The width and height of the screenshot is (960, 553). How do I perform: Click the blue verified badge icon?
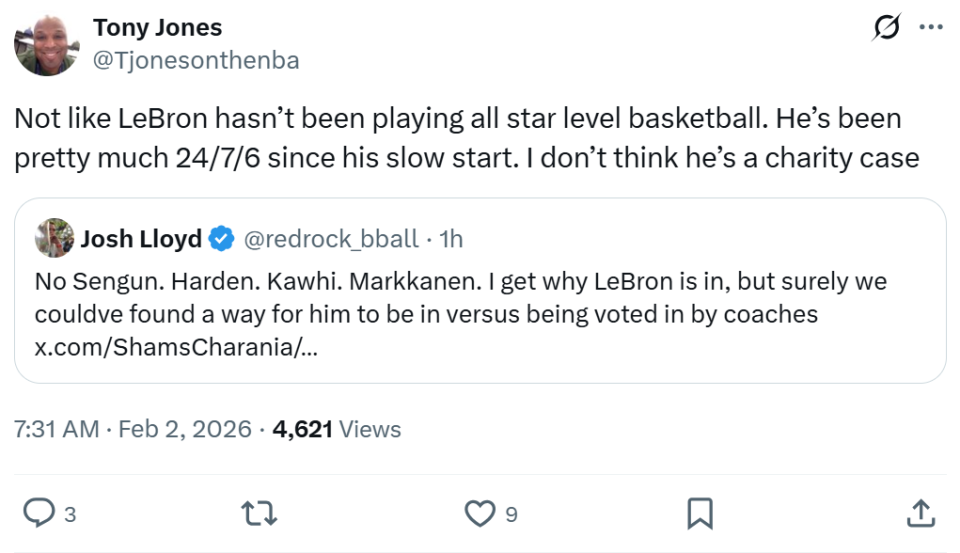coord(223,240)
